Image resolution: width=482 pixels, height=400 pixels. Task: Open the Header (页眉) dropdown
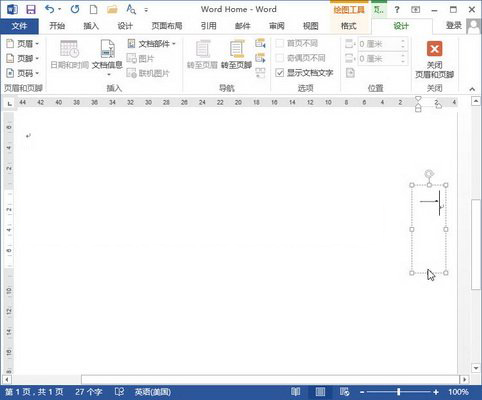pyautogui.click(x=23, y=44)
